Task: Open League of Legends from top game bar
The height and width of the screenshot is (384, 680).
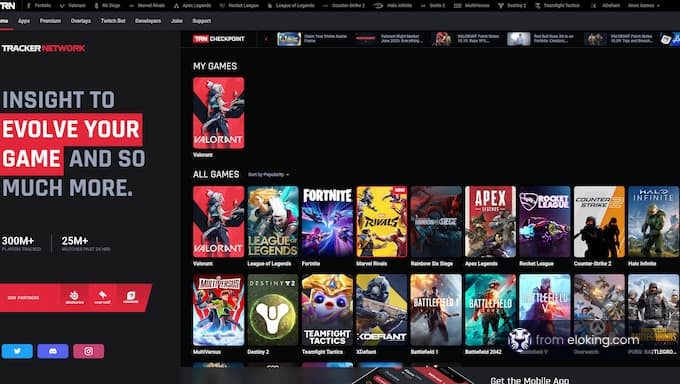Action: (x=291, y=6)
